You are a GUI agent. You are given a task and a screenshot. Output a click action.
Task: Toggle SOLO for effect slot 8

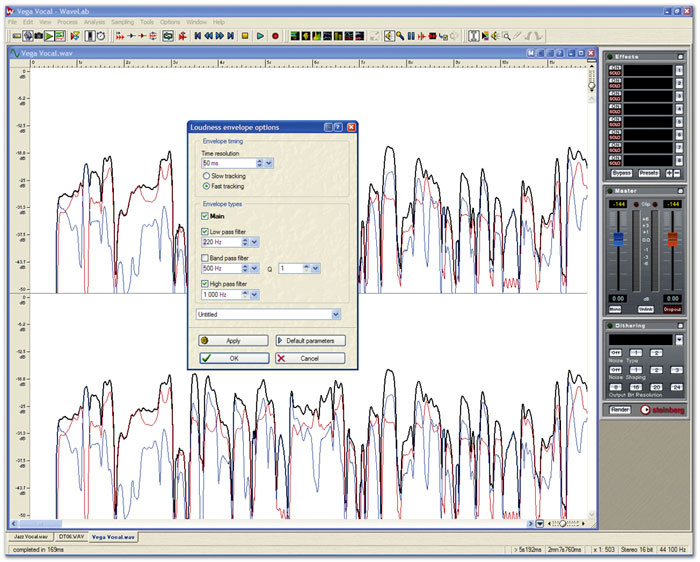point(615,163)
